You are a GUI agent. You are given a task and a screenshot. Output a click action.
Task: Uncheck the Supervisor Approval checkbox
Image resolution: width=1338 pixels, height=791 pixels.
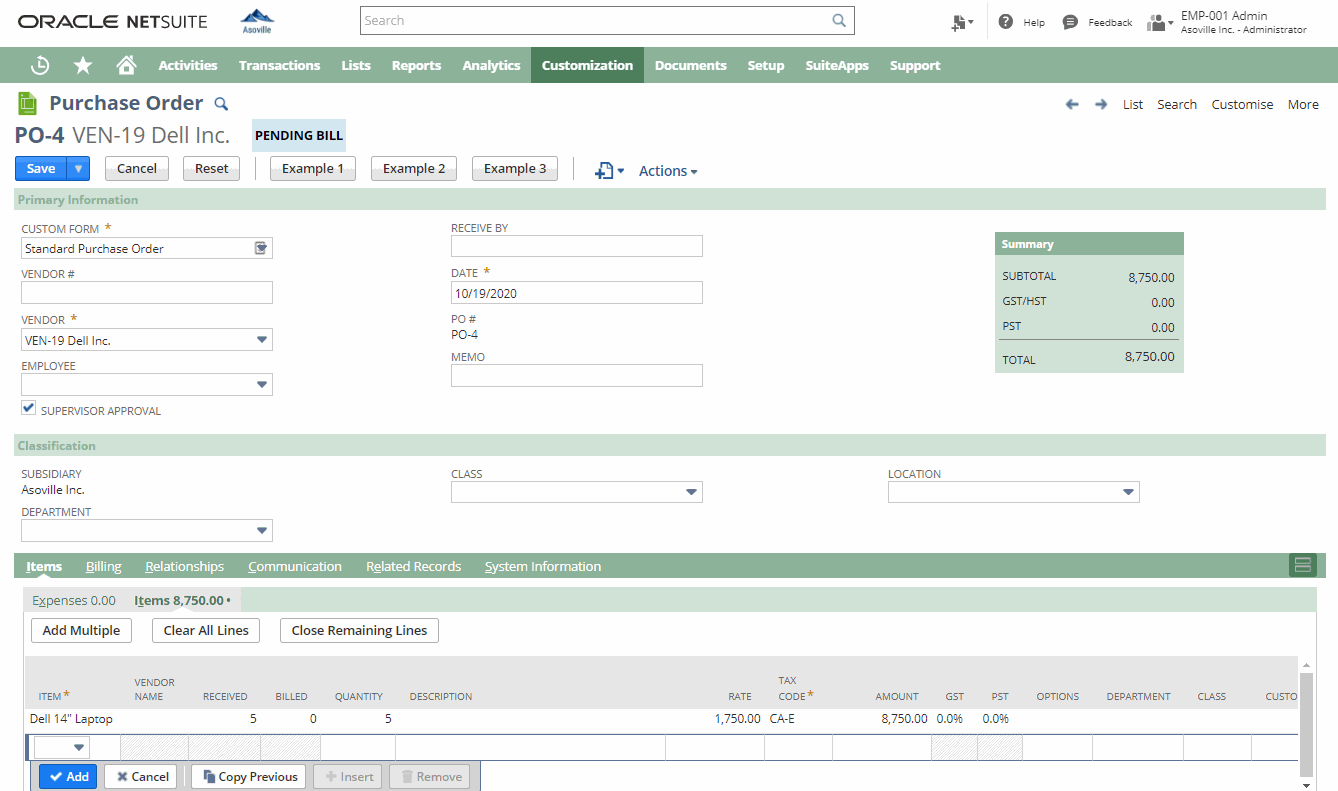pyautogui.click(x=29, y=408)
